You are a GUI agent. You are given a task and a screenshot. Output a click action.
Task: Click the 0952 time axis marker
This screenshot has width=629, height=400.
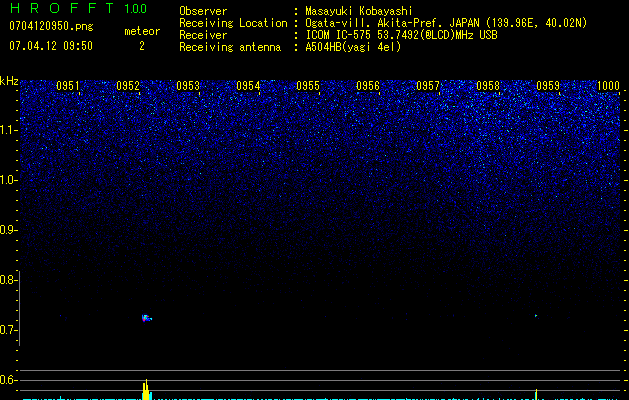click(128, 86)
